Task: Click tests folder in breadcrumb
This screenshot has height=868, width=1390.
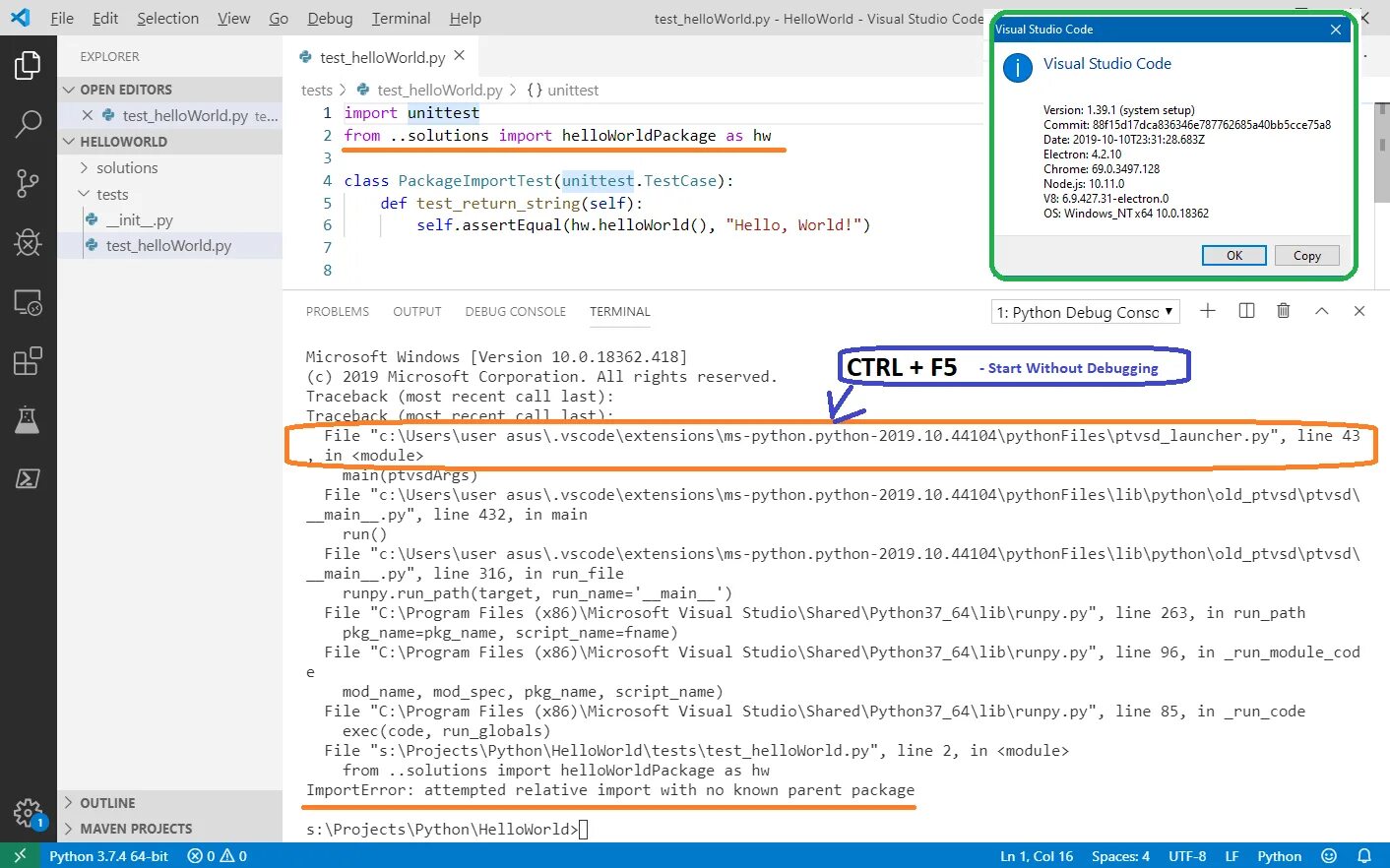Action: click(317, 90)
